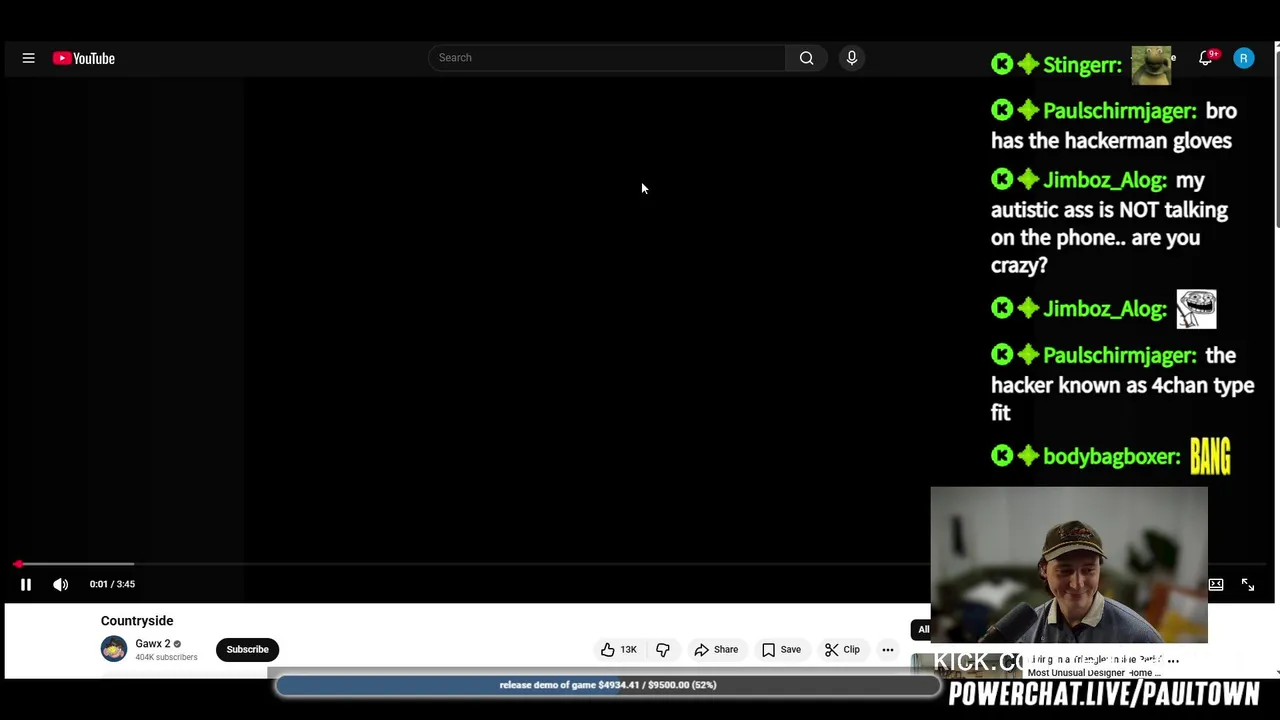Enter fullscreen mode on the player

1248,585
